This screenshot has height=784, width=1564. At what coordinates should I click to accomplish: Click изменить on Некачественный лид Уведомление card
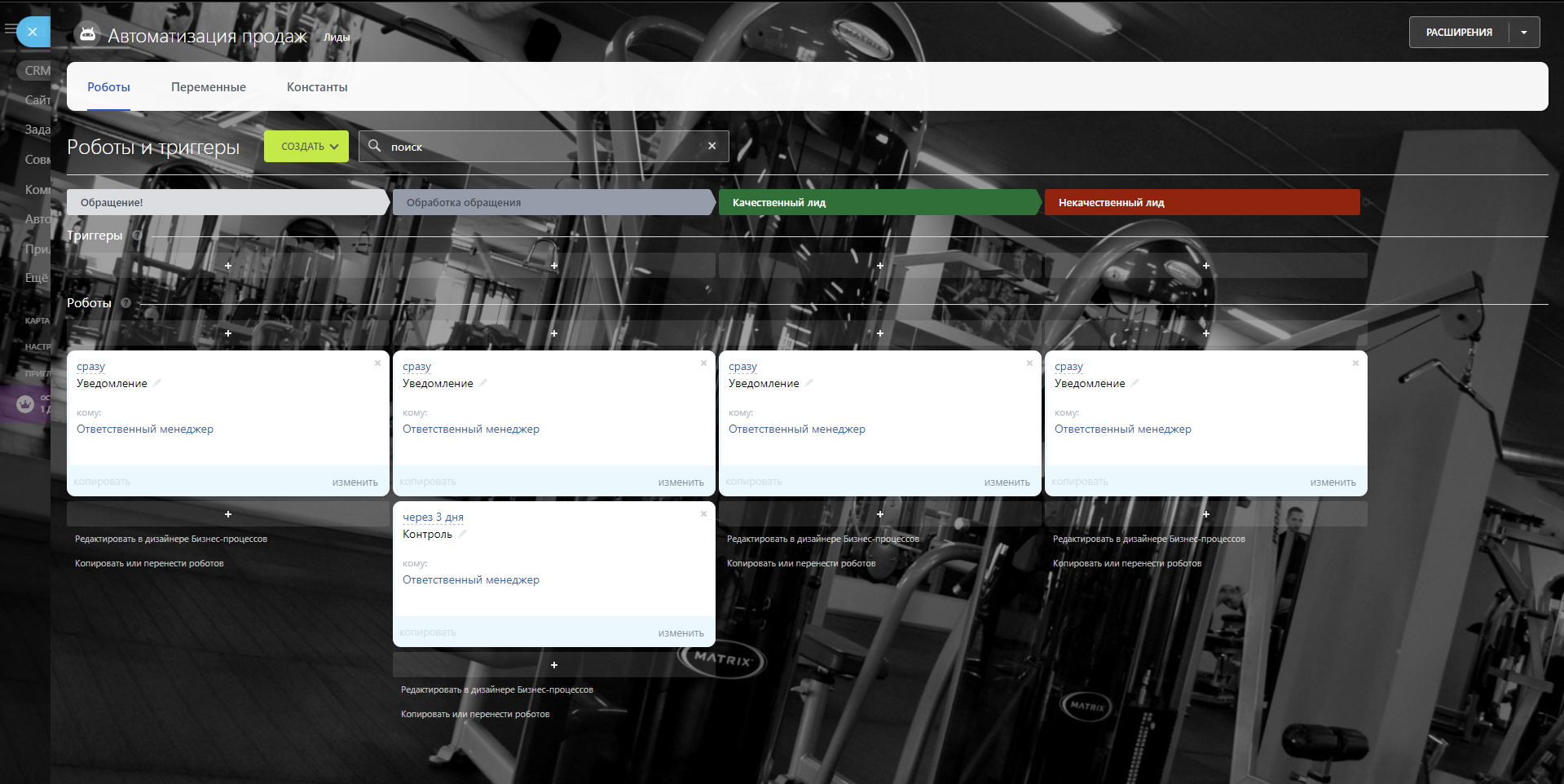pyautogui.click(x=1333, y=482)
